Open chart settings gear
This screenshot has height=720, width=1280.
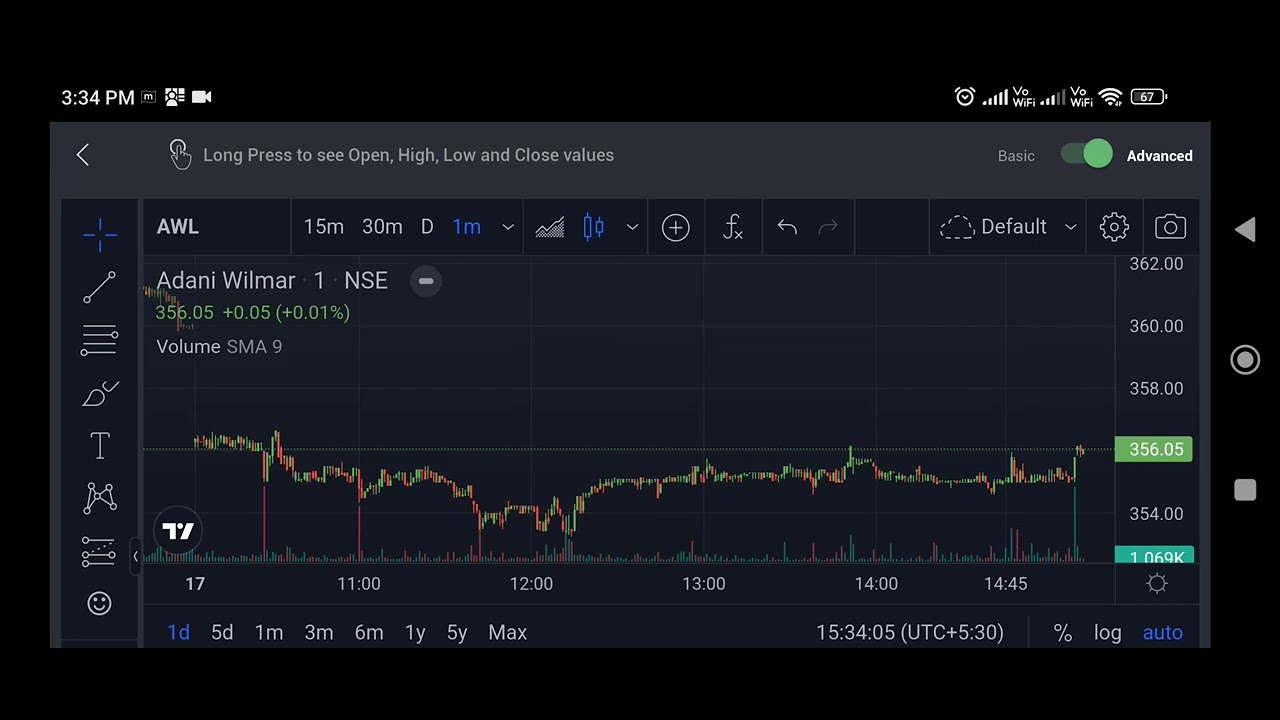click(1114, 227)
